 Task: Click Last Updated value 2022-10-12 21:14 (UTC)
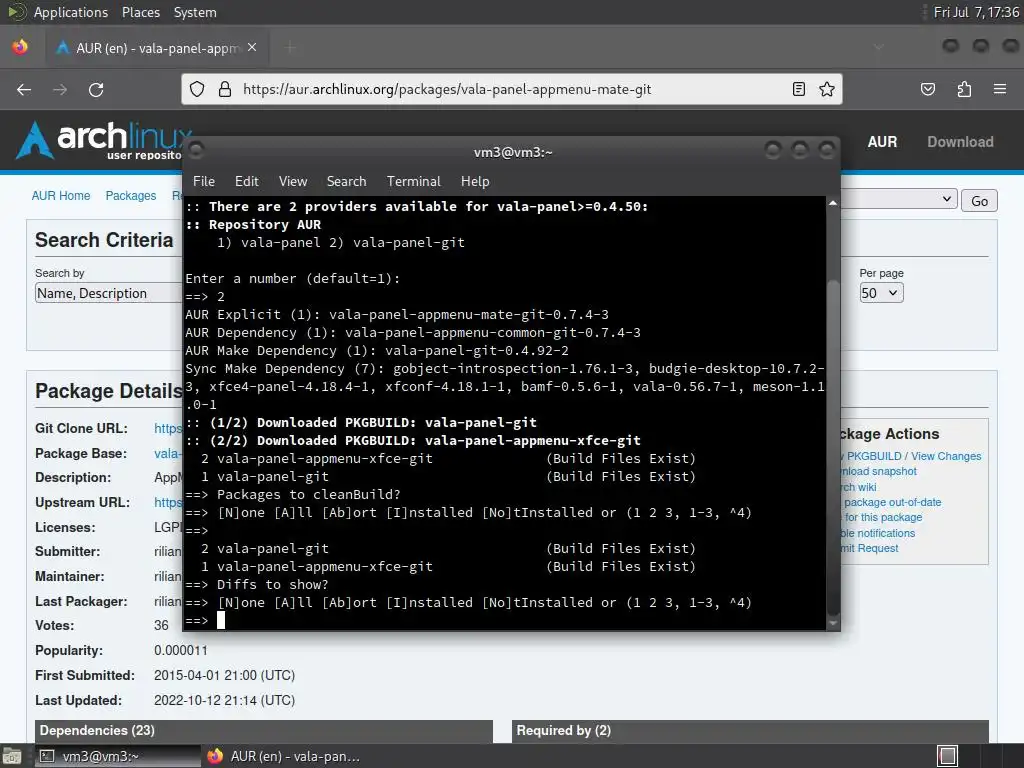[224, 700]
